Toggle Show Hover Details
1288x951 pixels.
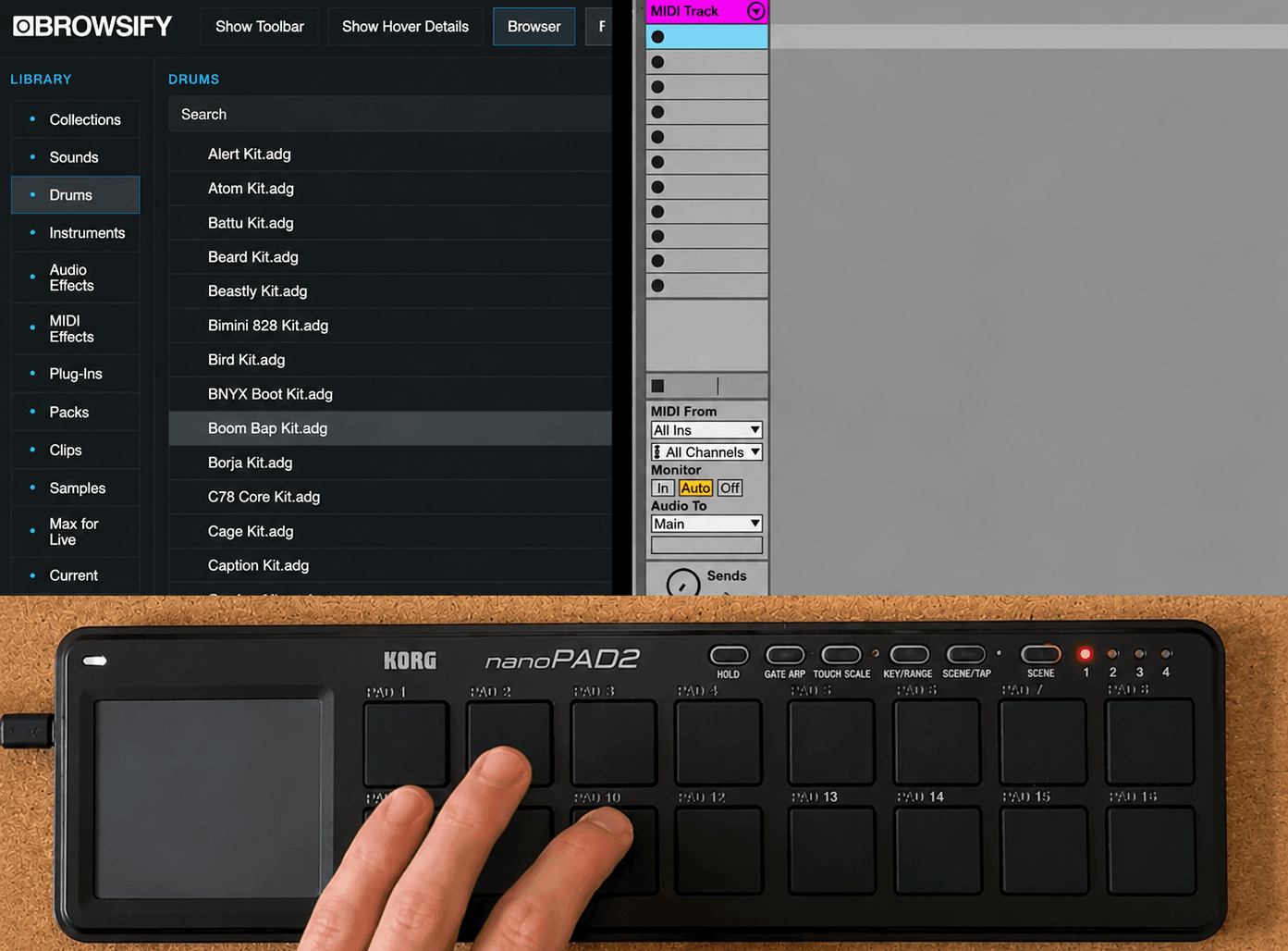click(x=405, y=27)
